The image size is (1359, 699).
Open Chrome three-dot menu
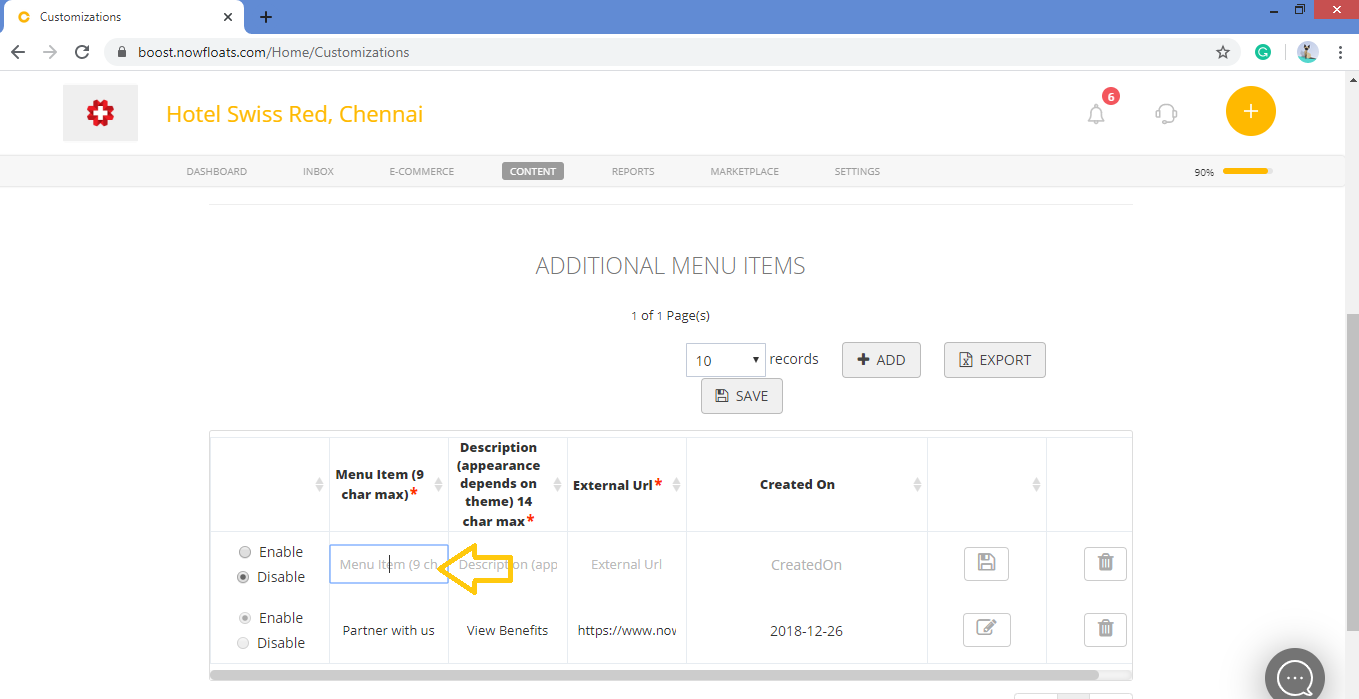click(x=1340, y=52)
